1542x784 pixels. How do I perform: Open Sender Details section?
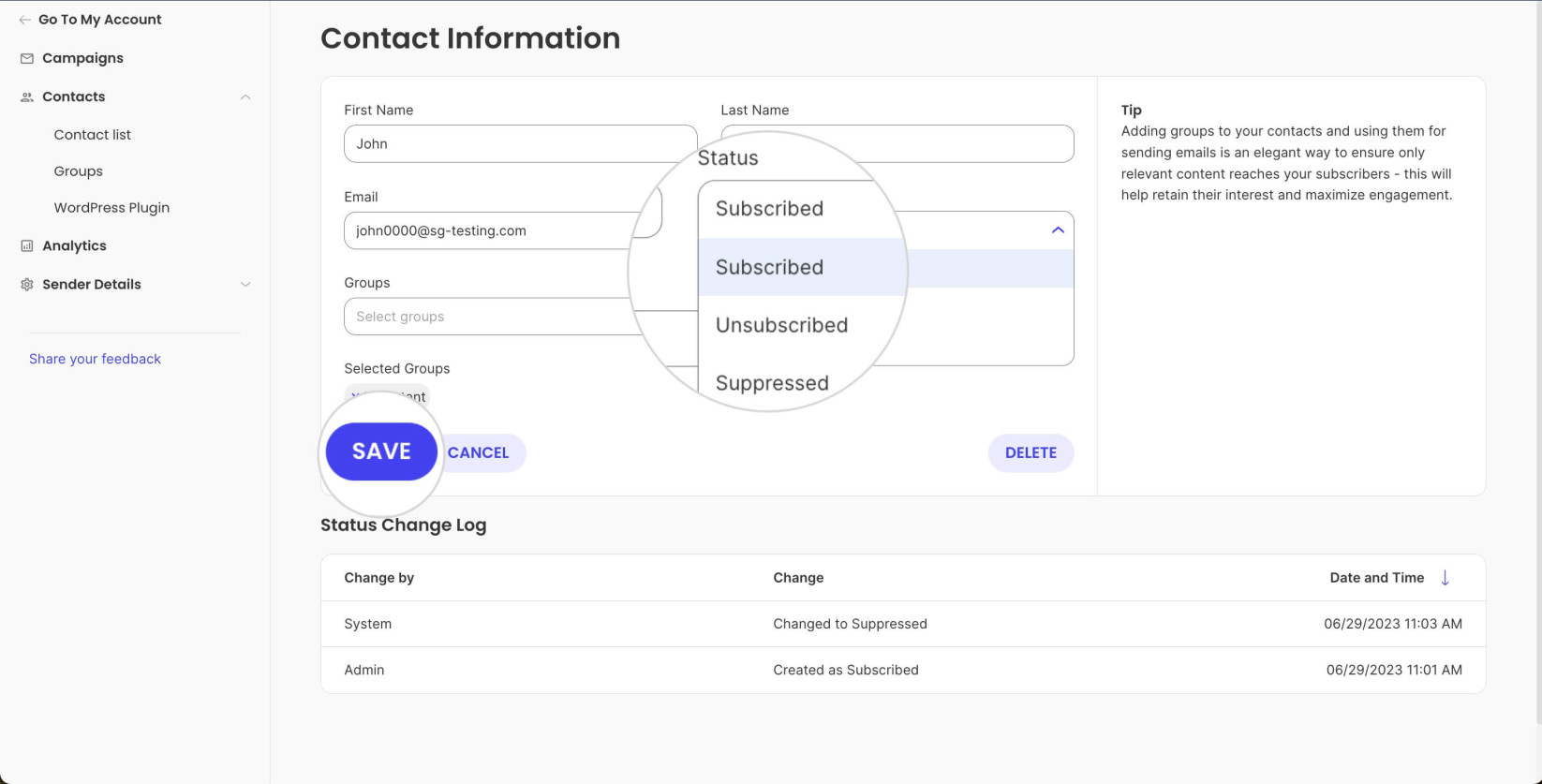click(x=92, y=285)
